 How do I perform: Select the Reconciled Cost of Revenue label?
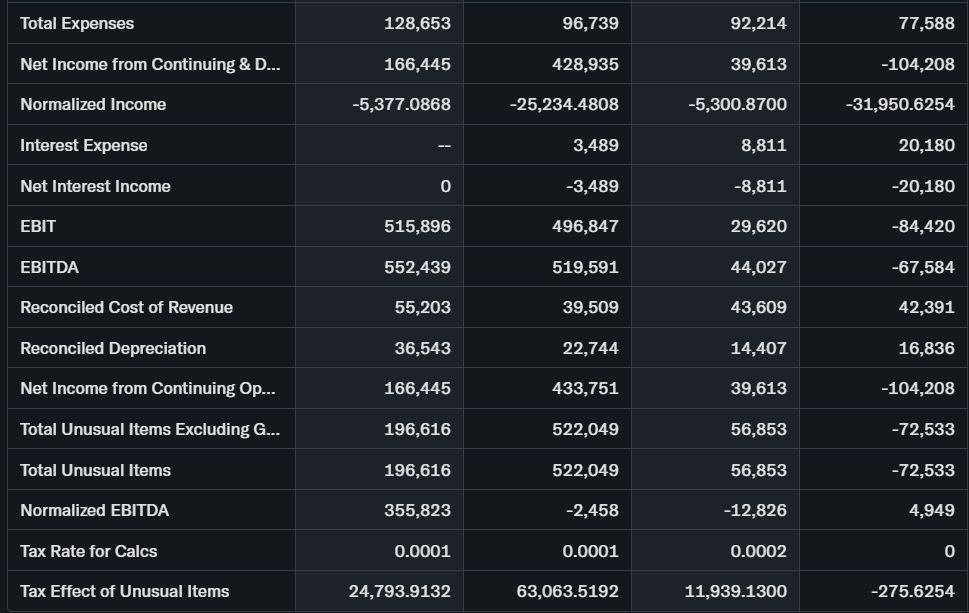(126, 307)
